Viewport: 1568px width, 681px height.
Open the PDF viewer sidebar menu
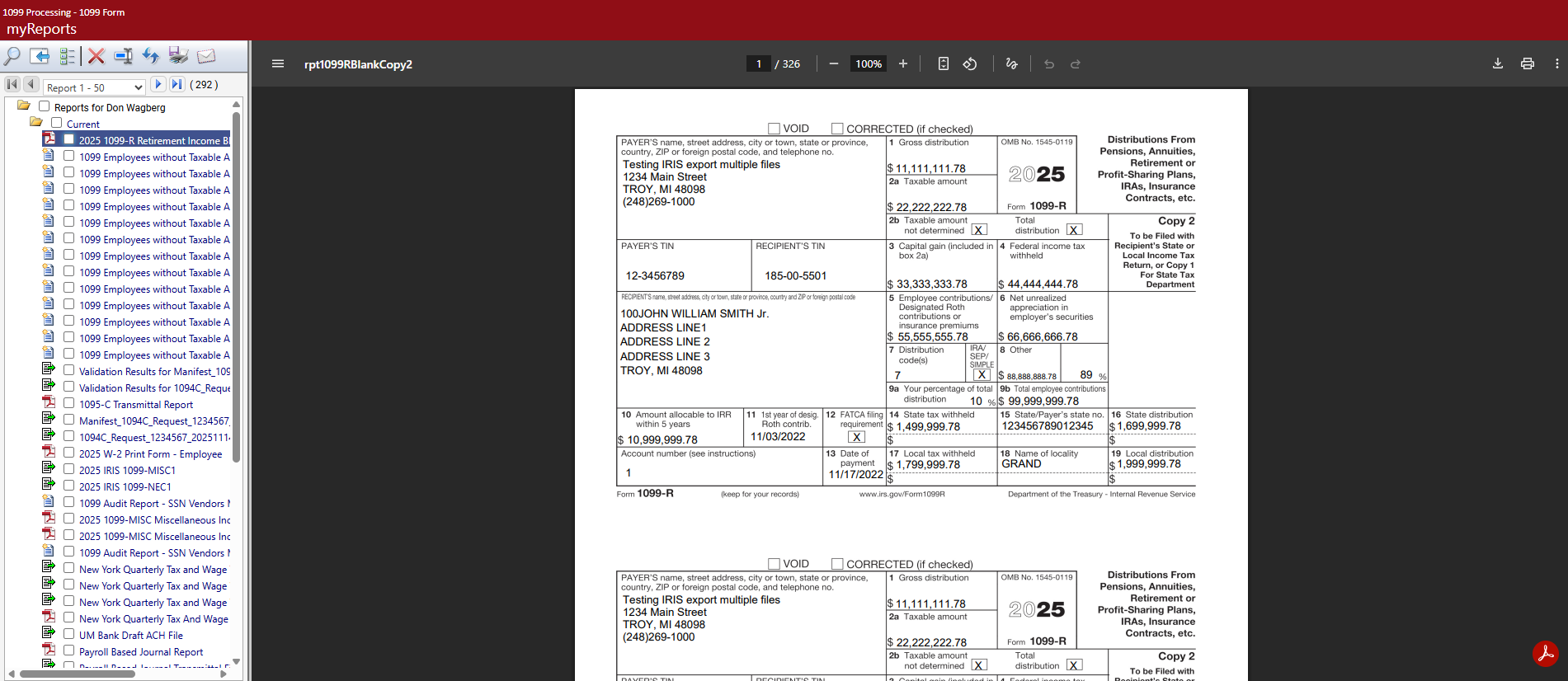(x=278, y=63)
